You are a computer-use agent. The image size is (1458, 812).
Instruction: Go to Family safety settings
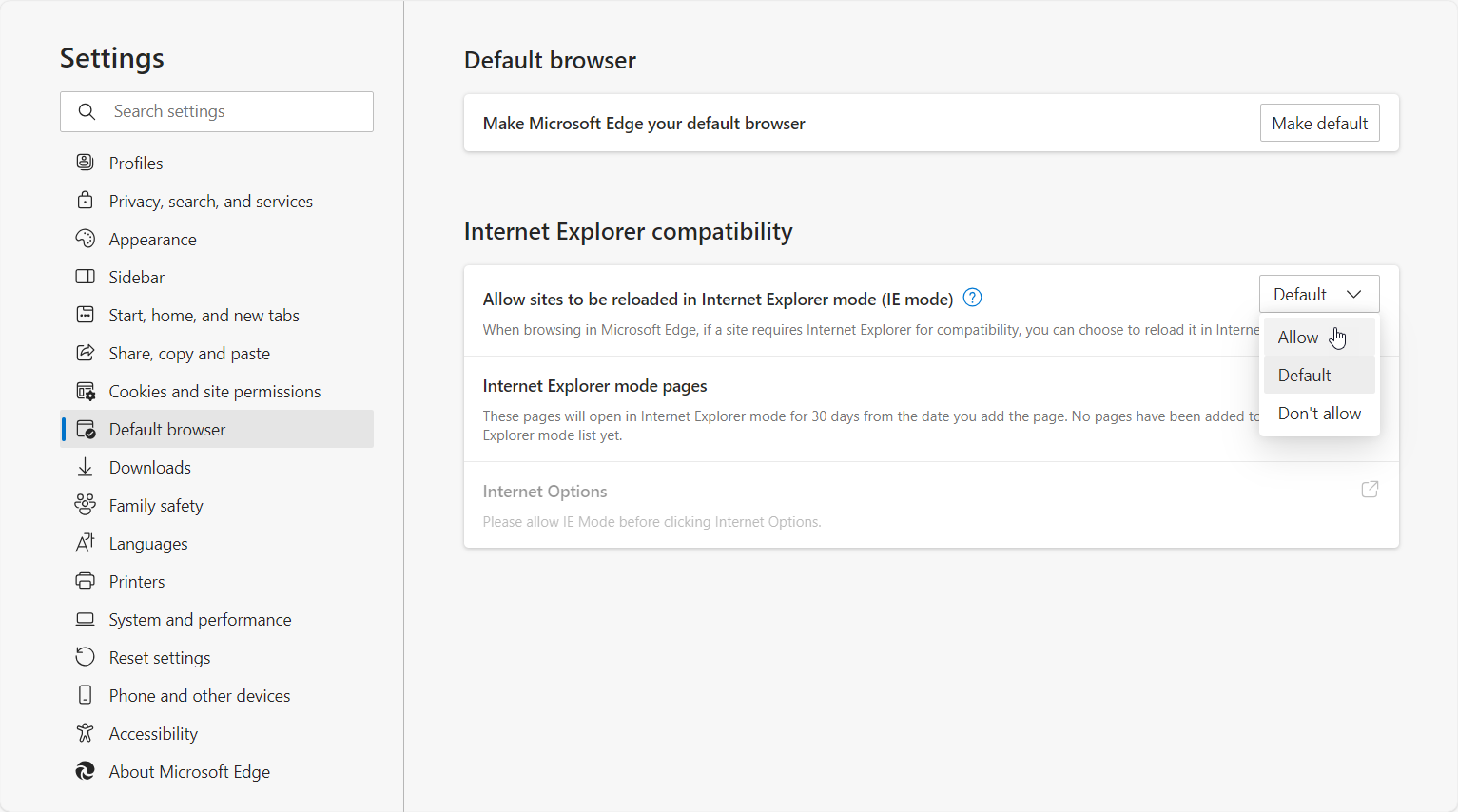(217, 505)
